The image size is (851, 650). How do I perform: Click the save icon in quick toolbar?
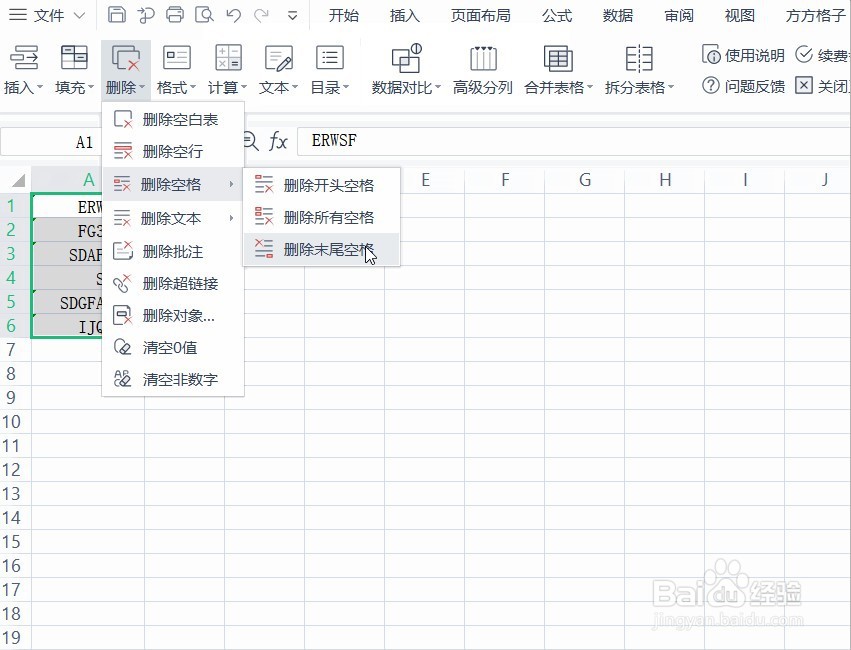coord(117,15)
